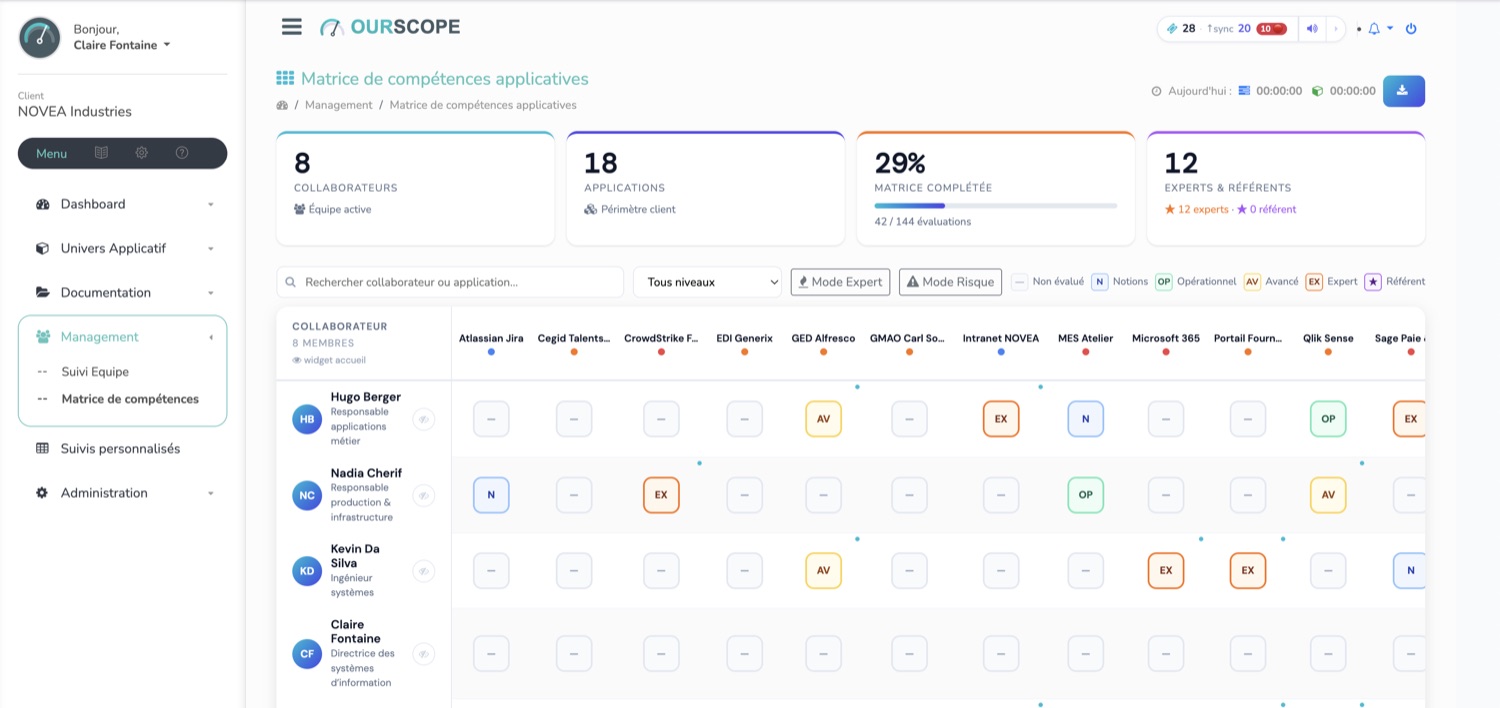Click the Atlassian Jira column header

pos(491,338)
